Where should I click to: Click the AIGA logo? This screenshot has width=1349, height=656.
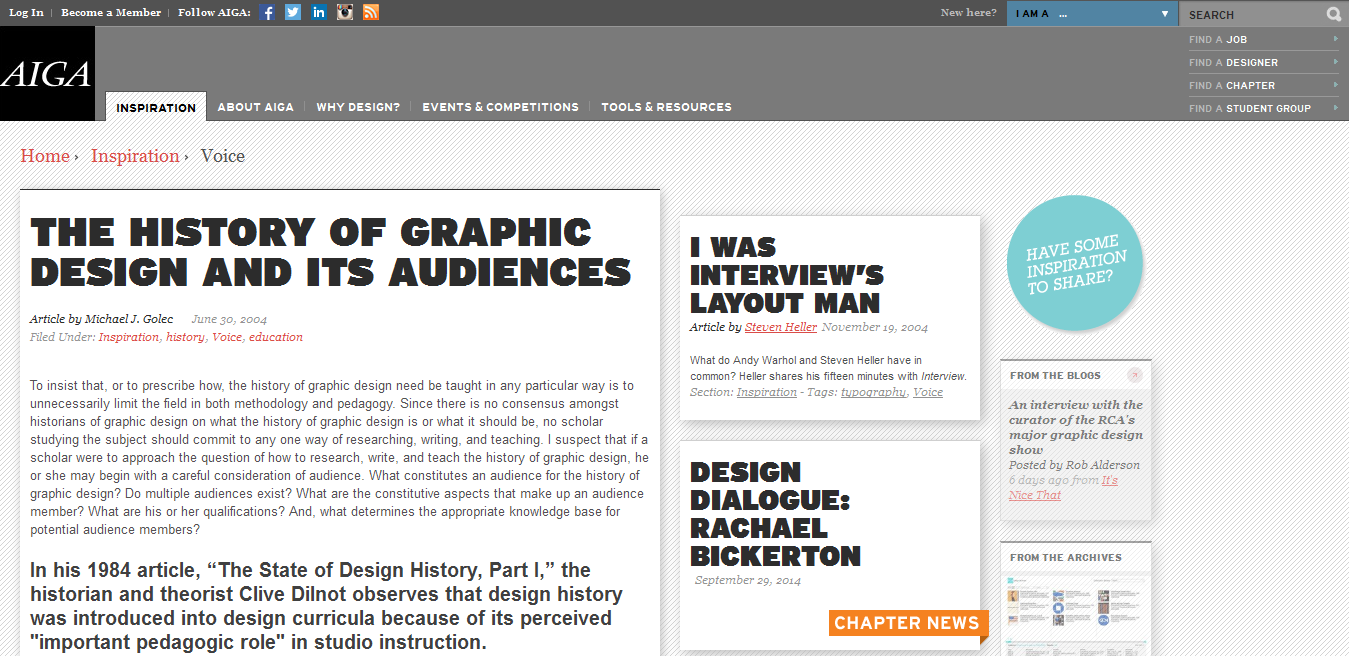tap(46, 70)
